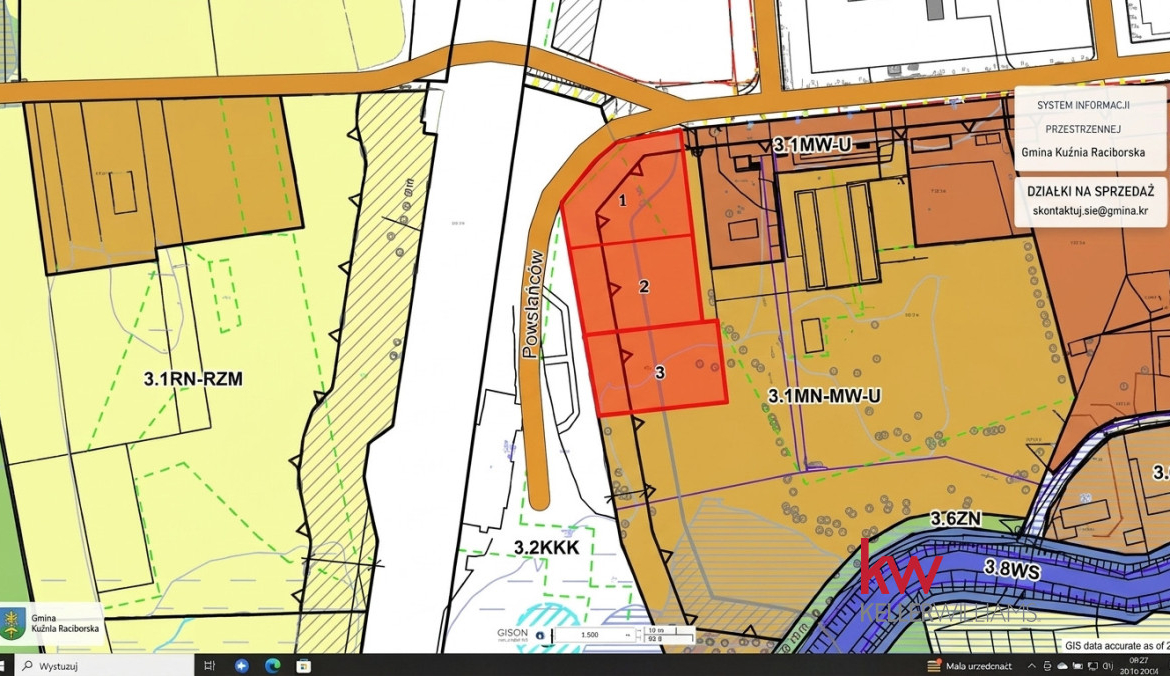This screenshot has height=676, width=1170.
Task: Launch Microsoft Edge from the taskbar
Action: [x=272, y=665]
